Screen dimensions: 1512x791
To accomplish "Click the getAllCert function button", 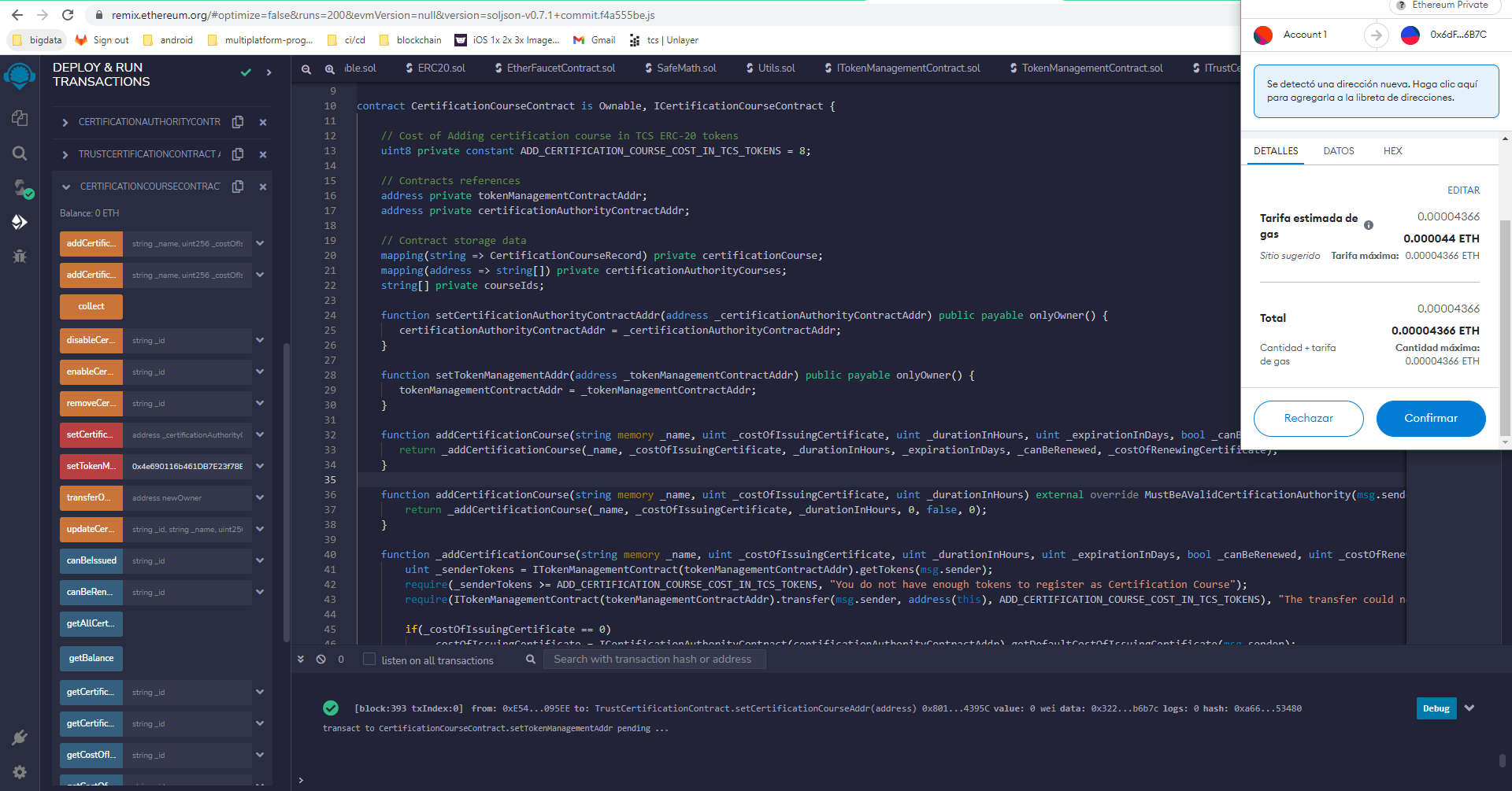I will point(91,624).
